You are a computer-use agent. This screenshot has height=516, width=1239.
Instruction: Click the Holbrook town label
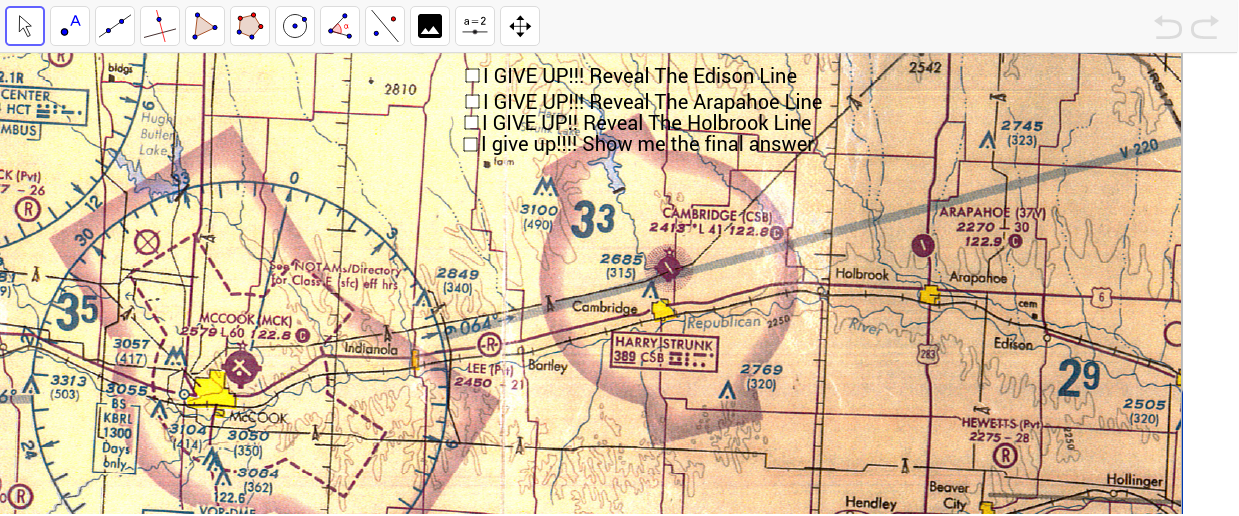pyautogui.click(x=862, y=274)
